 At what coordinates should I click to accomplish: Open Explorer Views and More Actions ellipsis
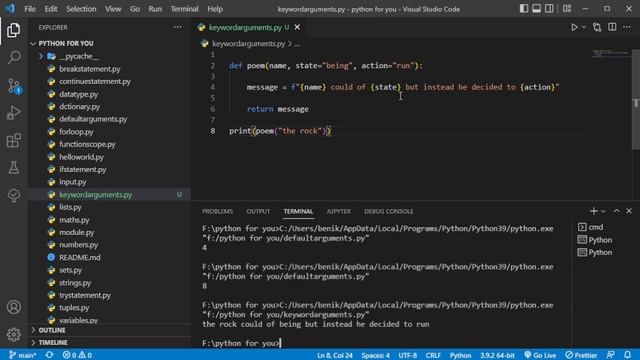(x=178, y=27)
